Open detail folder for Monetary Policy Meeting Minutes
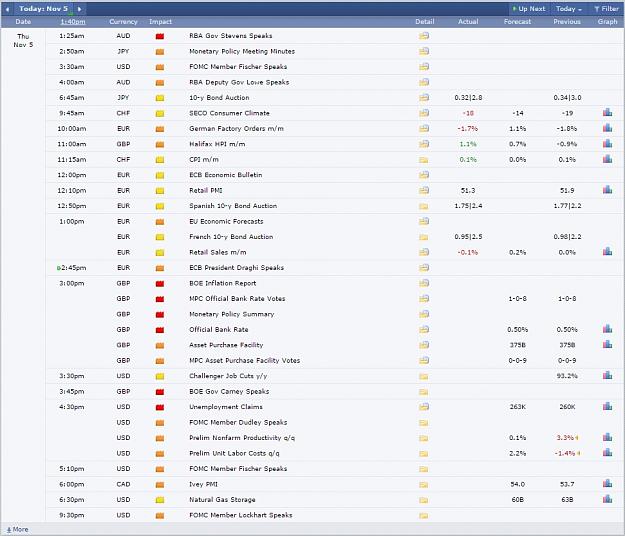The width and height of the screenshot is (625, 536). click(424, 51)
